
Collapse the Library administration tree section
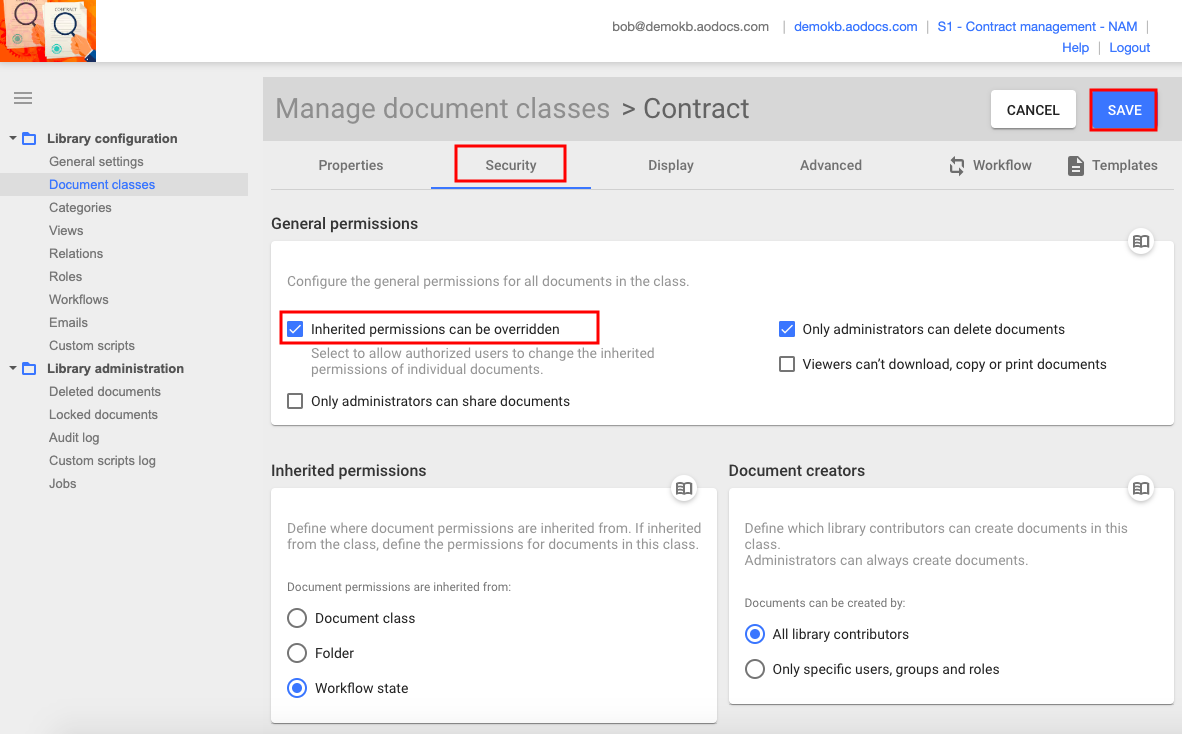pos(13,368)
